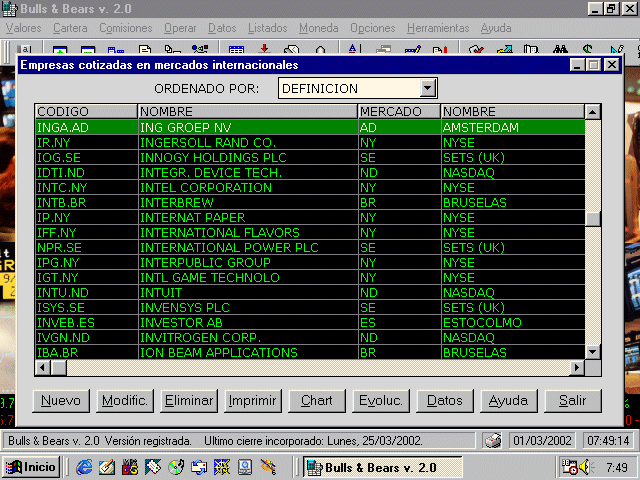Click the vertical scrollbar down arrow

[593, 352]
